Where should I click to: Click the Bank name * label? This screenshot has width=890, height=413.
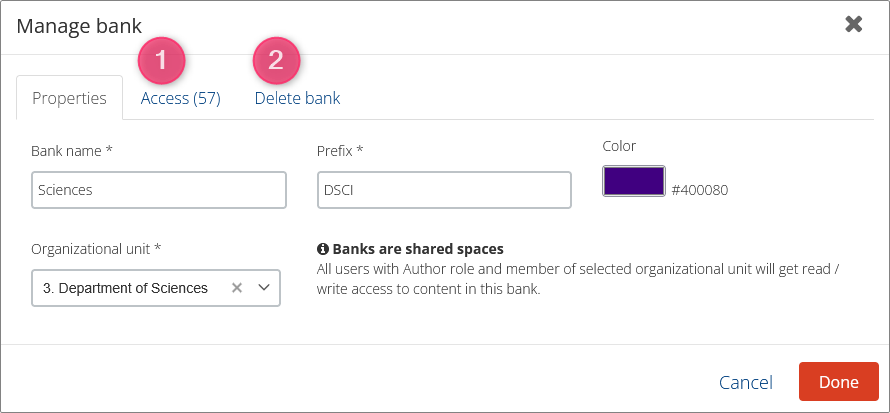[72, 151]
